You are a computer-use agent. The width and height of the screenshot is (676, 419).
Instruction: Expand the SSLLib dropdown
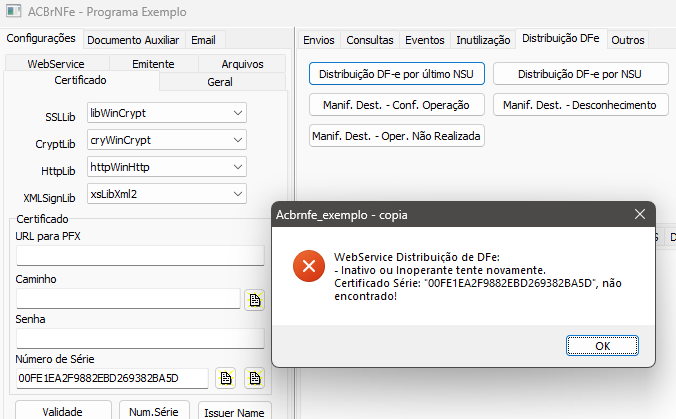point(238,113)
